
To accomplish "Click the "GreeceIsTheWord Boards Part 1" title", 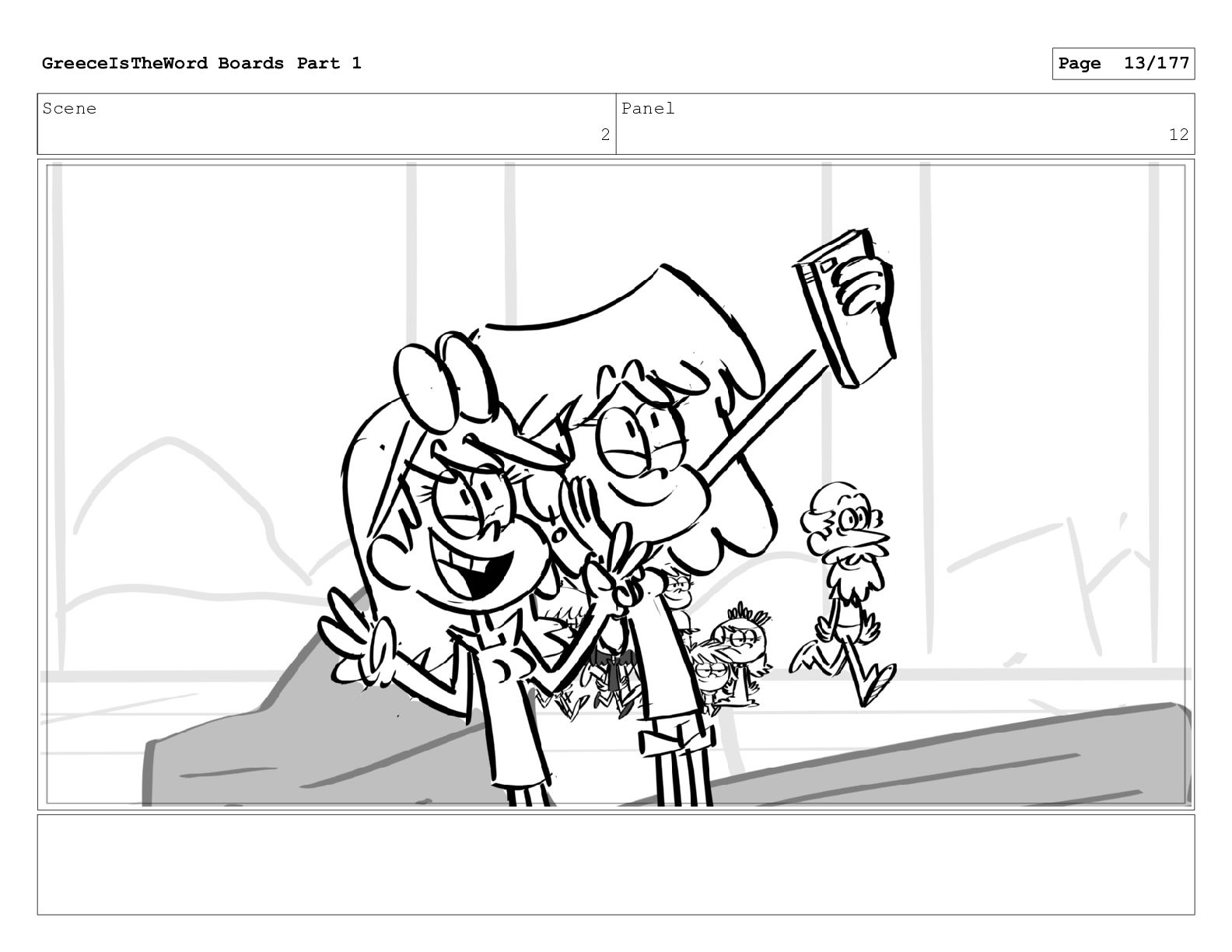I will tap(201, 64).
